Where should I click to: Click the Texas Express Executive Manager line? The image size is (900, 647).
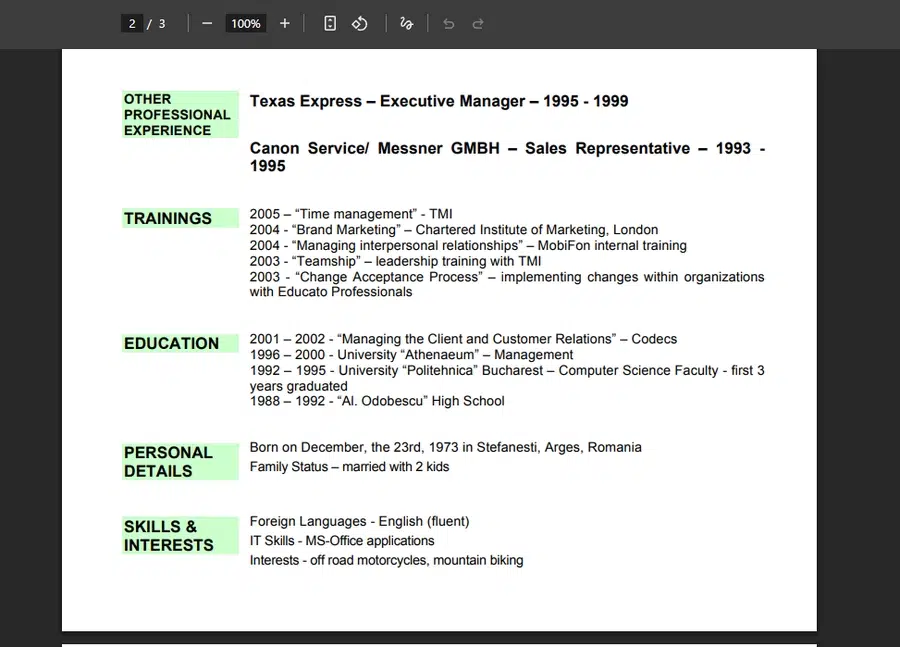(x=439, y=101)
